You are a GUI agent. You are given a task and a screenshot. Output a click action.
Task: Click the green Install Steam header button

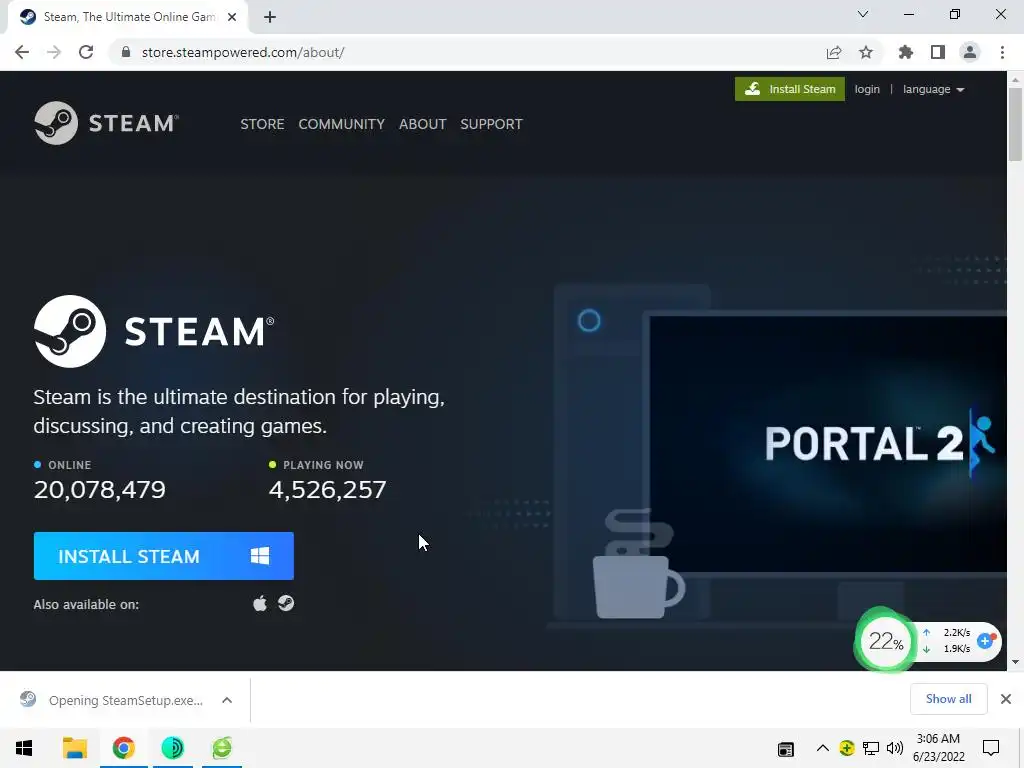[x=790, y=89]
